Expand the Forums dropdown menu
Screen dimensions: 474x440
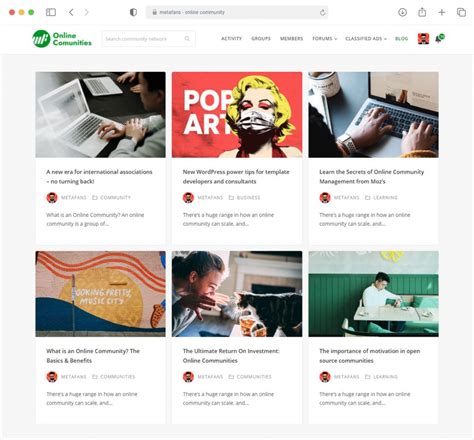(x=325, y=39)
